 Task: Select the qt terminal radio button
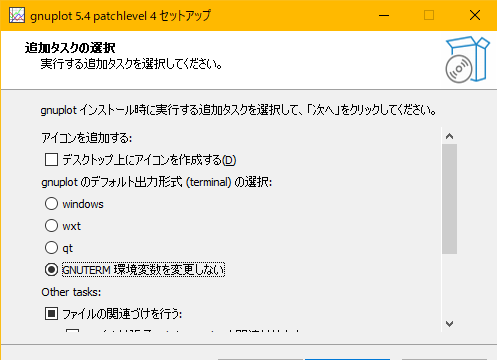point(51,248)
